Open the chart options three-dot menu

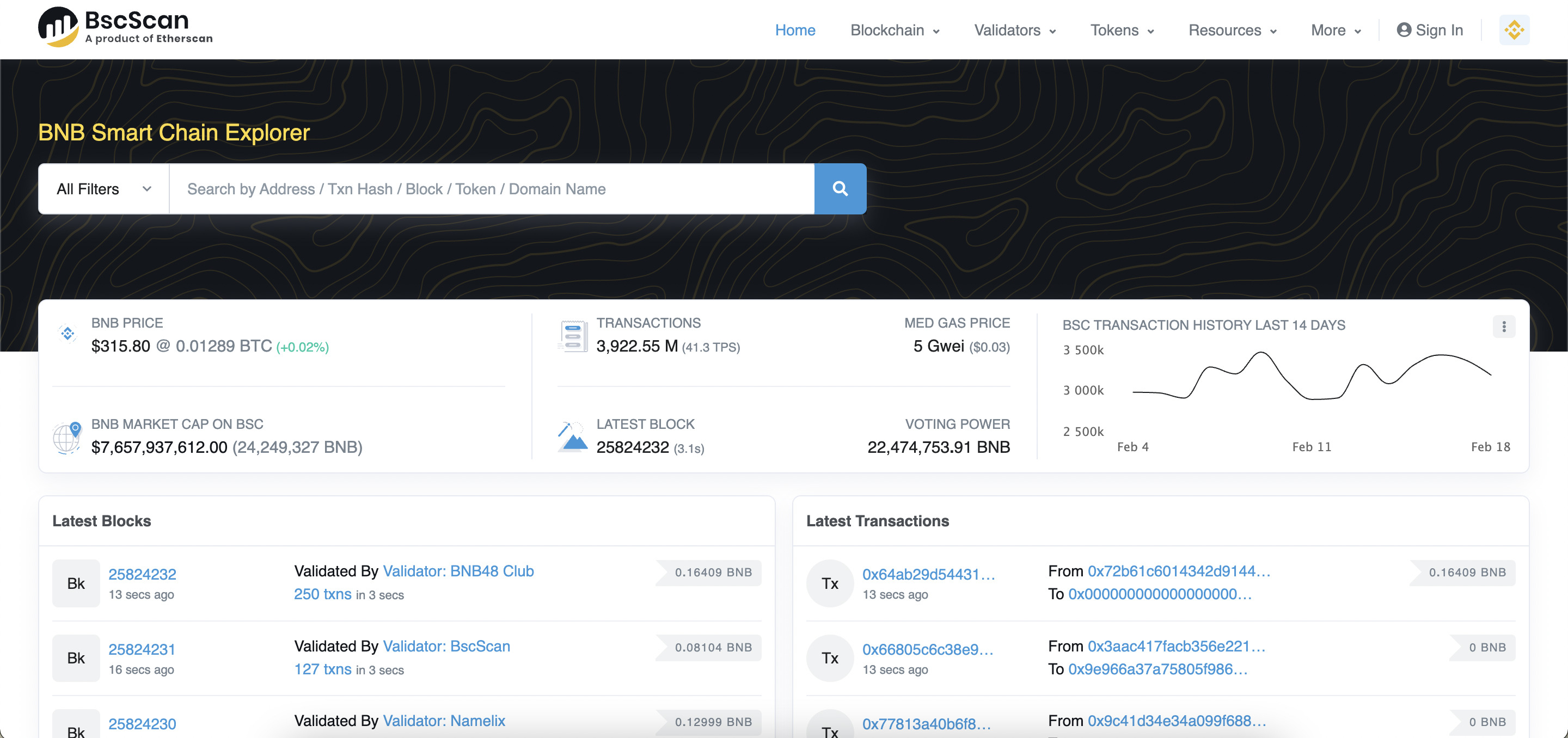pyautogui.click(x=1503, y=327)
